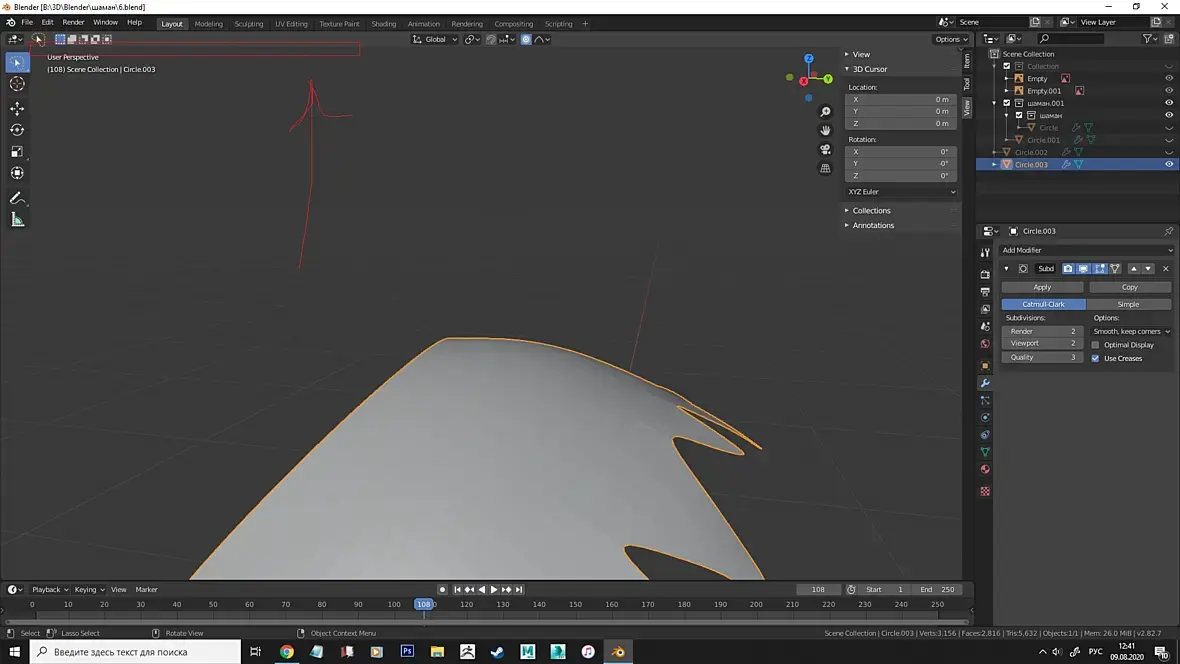The width and height of the screenshot is (1180, 664).
Task: Select the Measure ruler tool
Action: coord(17,220)
